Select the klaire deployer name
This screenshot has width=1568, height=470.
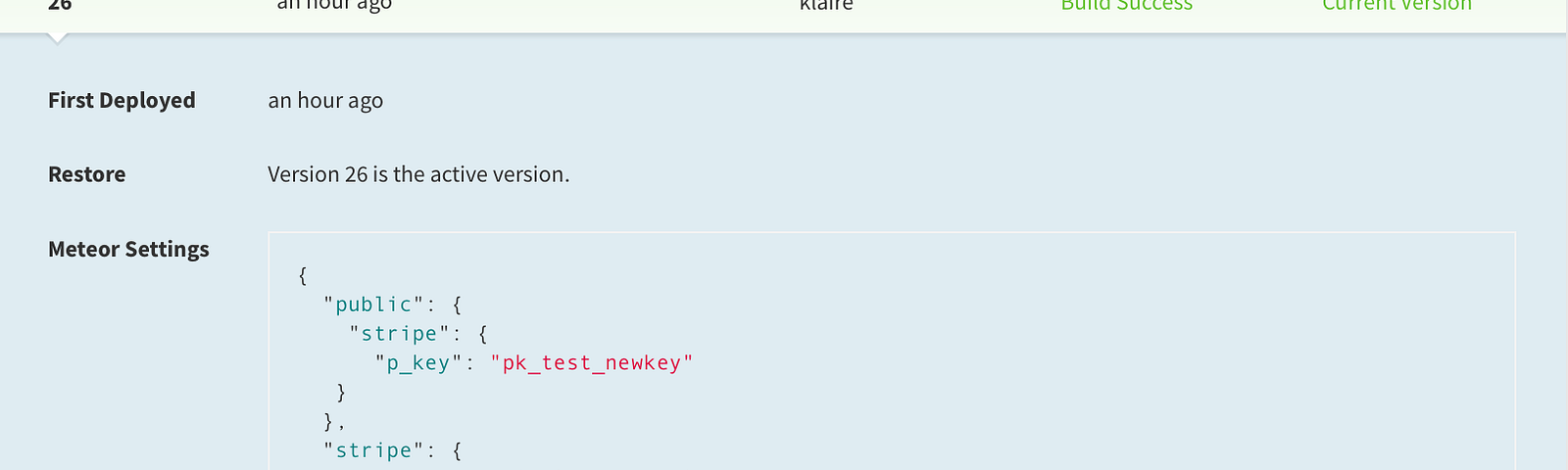pyautogui.click(x=826, y=5)
